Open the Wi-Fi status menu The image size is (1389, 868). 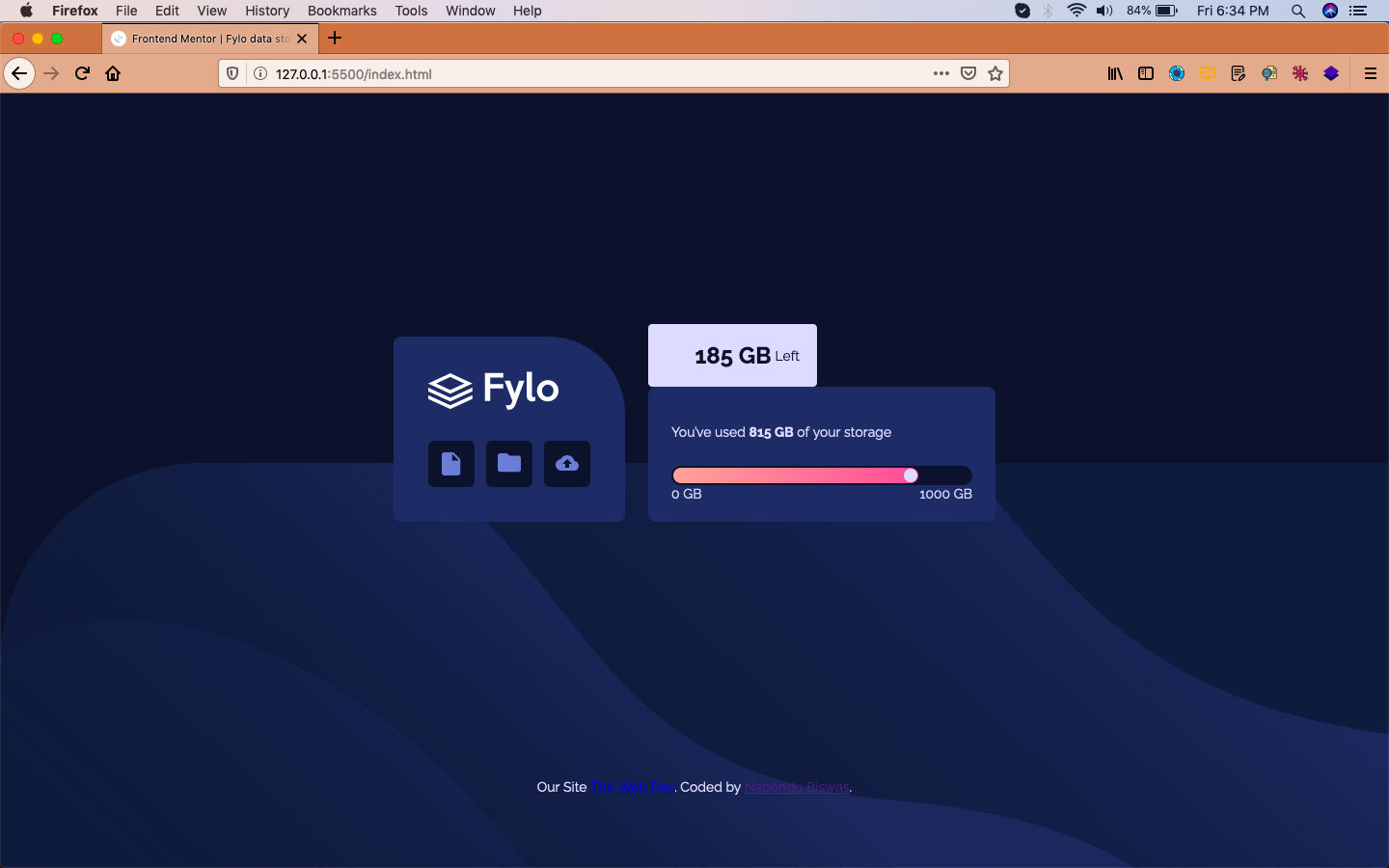1076,11
